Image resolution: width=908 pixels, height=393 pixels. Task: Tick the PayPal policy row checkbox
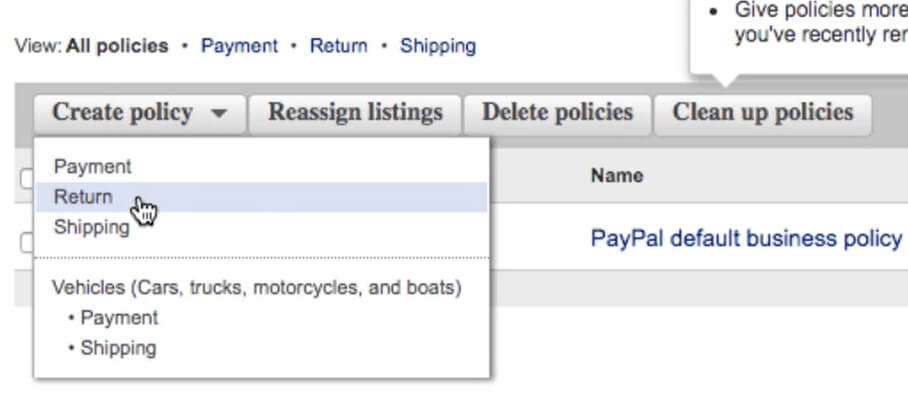click(27, 243)
